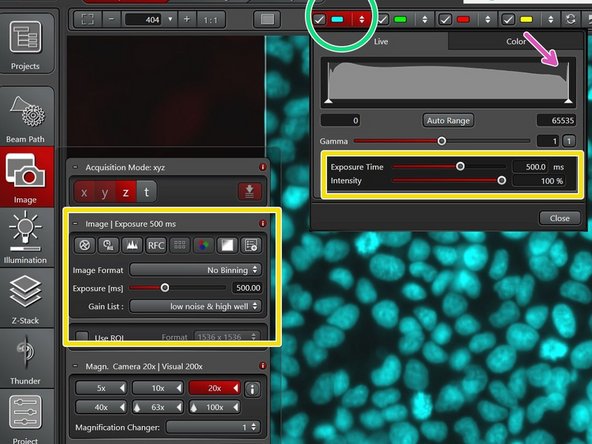The height and width of the screenshot is (444, 592).
Task: Click the Gamma slider handle
Action: pos(441,141)
